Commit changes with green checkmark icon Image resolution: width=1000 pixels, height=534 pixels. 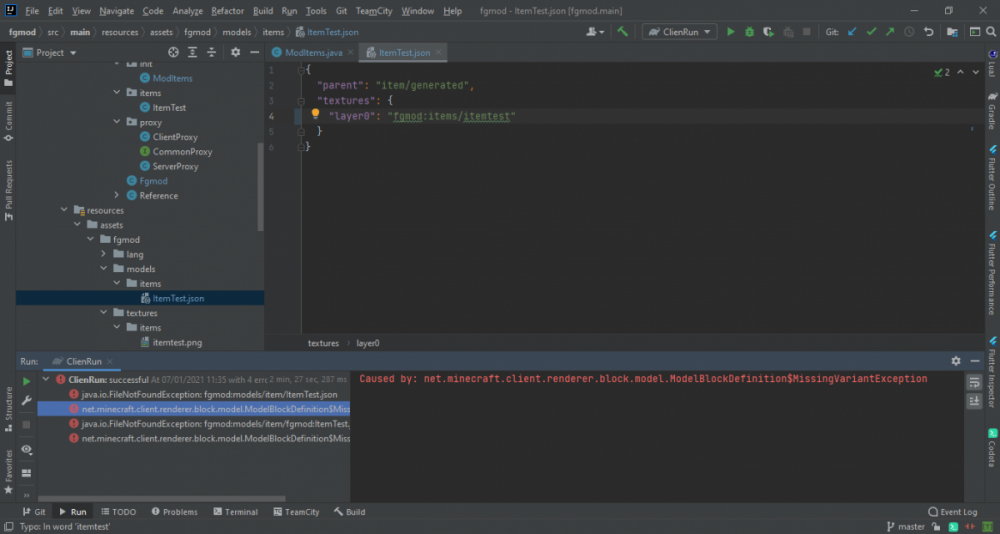871,31
